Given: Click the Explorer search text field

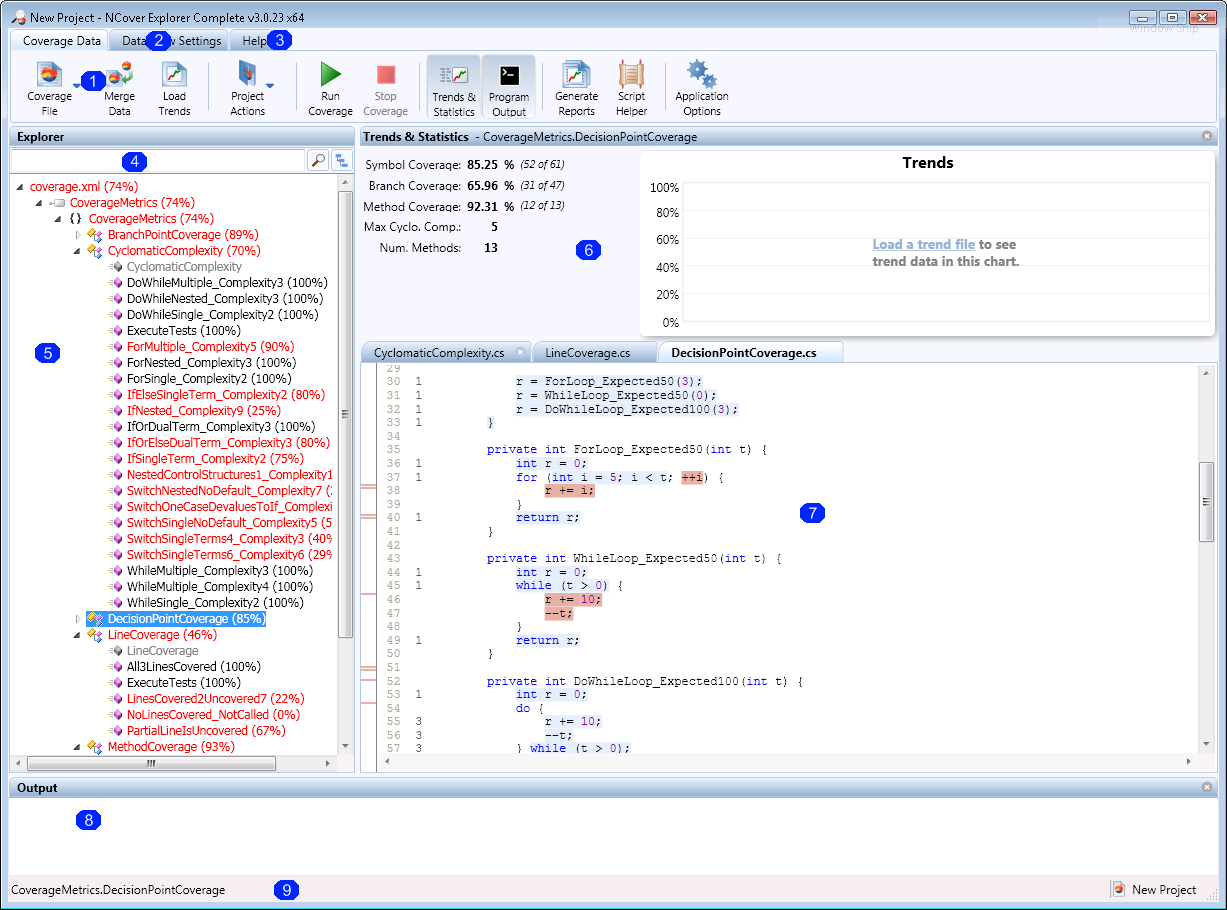Looking at the screenshot, I should tap(156, 160).
